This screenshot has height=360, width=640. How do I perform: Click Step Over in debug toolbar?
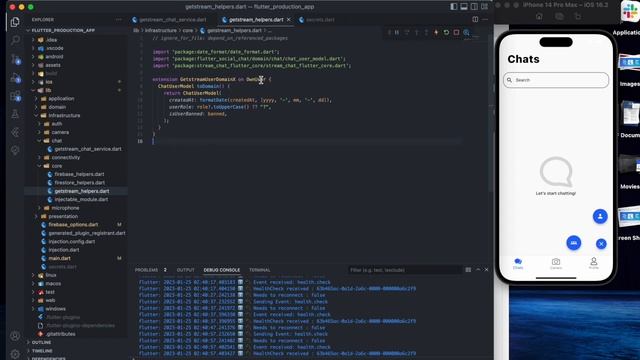tap(407, 32)
